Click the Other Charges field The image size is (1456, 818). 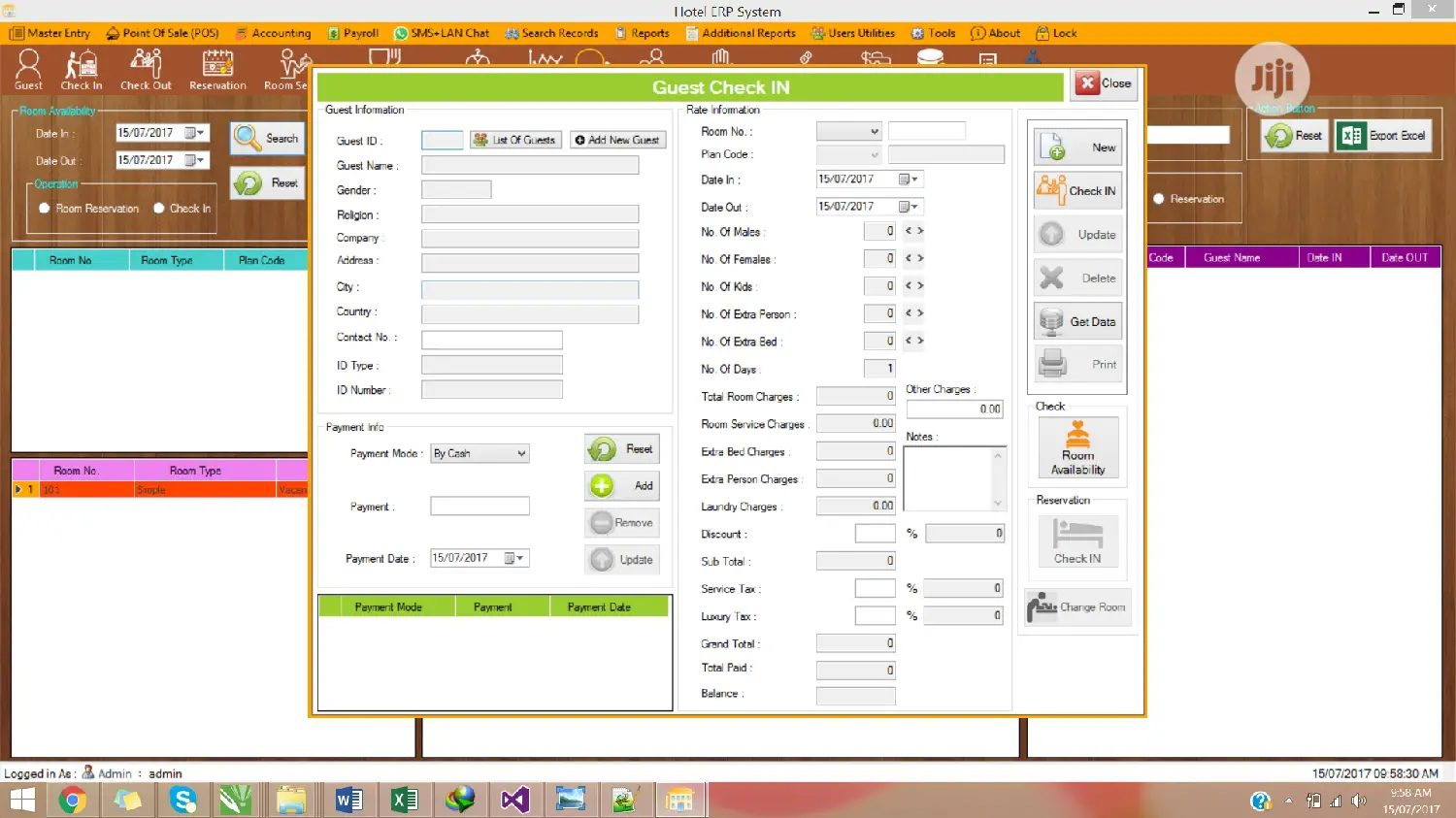pyautogui.click(x=954, y=409)
